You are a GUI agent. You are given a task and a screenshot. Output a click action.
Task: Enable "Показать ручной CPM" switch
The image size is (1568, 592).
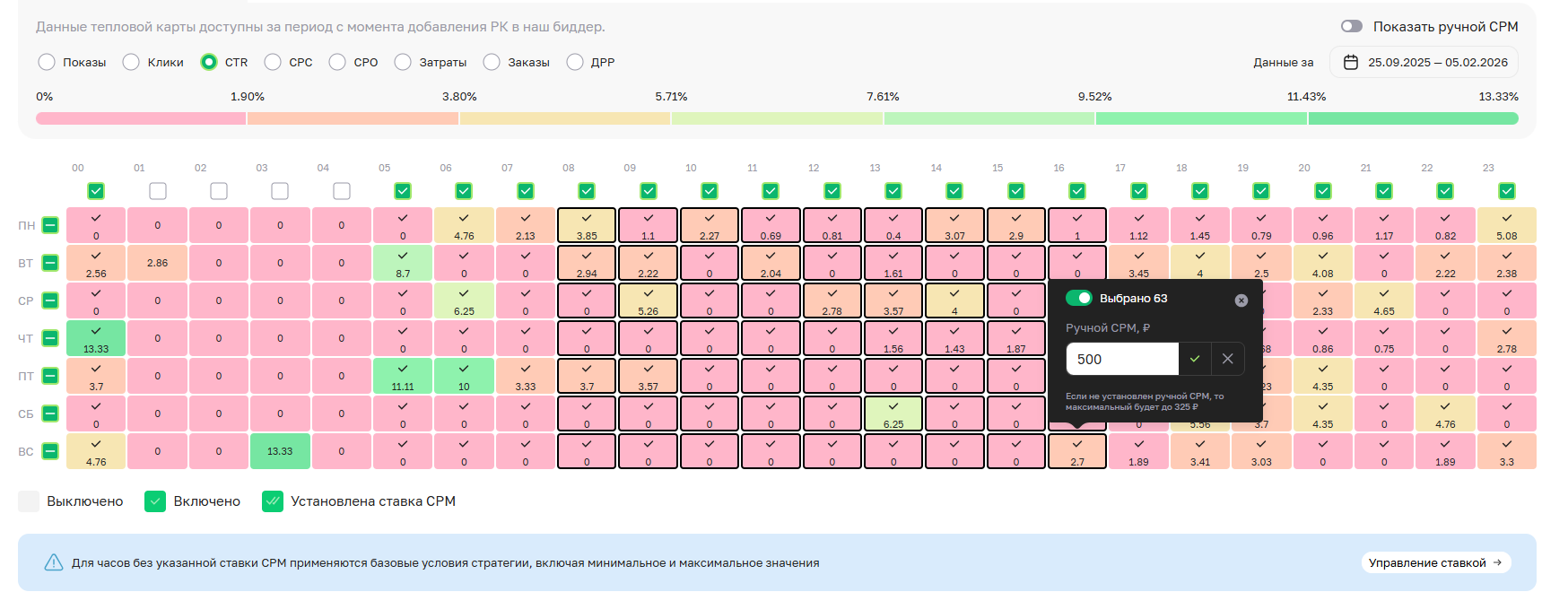(x=1351, y=27)
